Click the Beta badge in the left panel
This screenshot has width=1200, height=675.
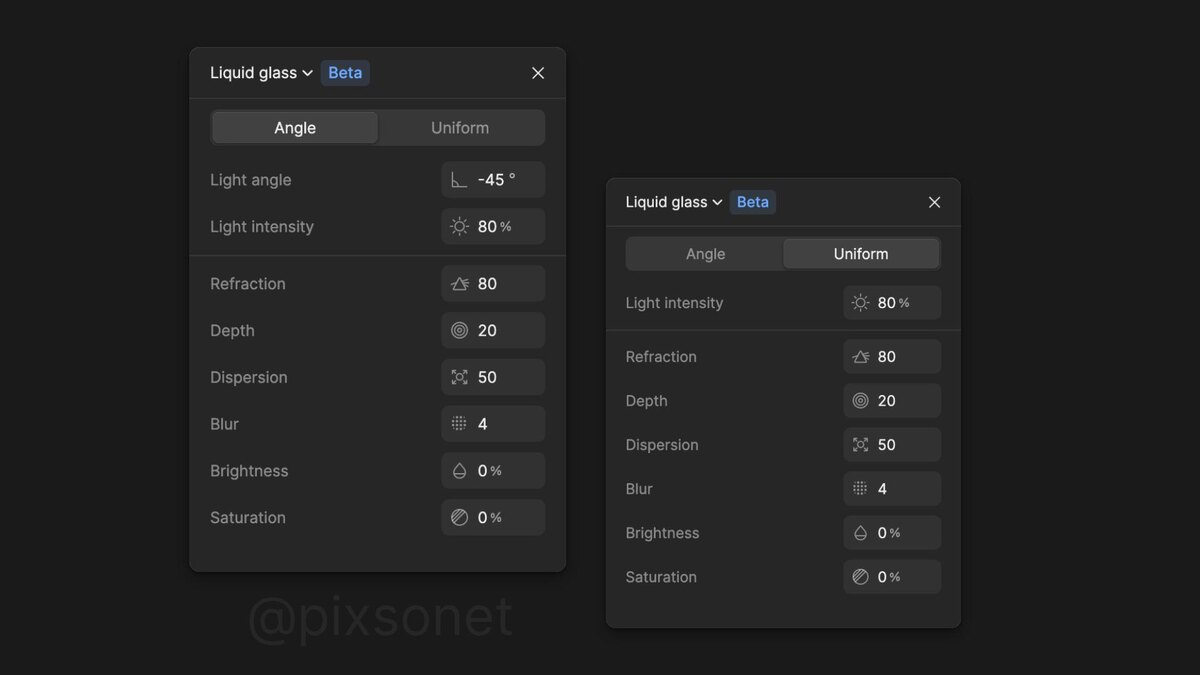click(345, 73)
